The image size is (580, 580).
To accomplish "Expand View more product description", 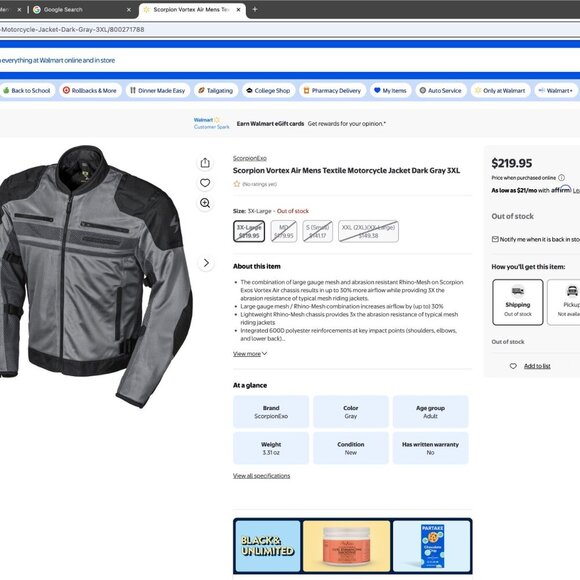I will (250, 354).
